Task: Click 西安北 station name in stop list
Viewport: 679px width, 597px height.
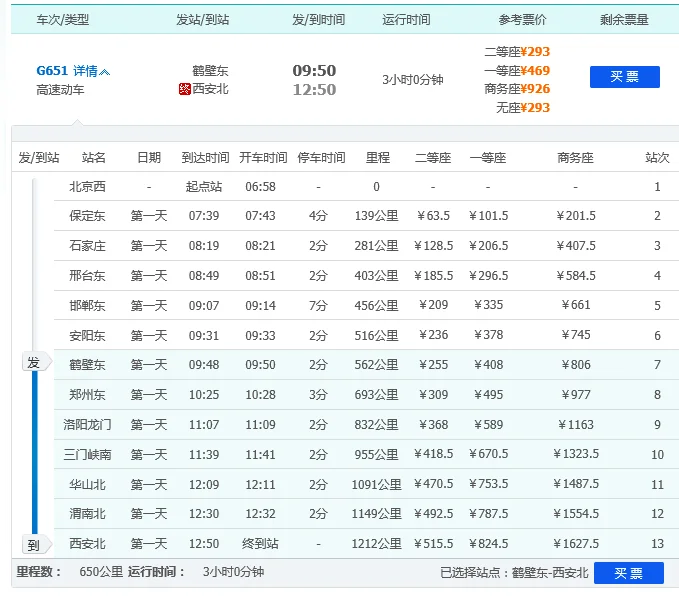Action: pyautogui.click(x=87, y=544)
